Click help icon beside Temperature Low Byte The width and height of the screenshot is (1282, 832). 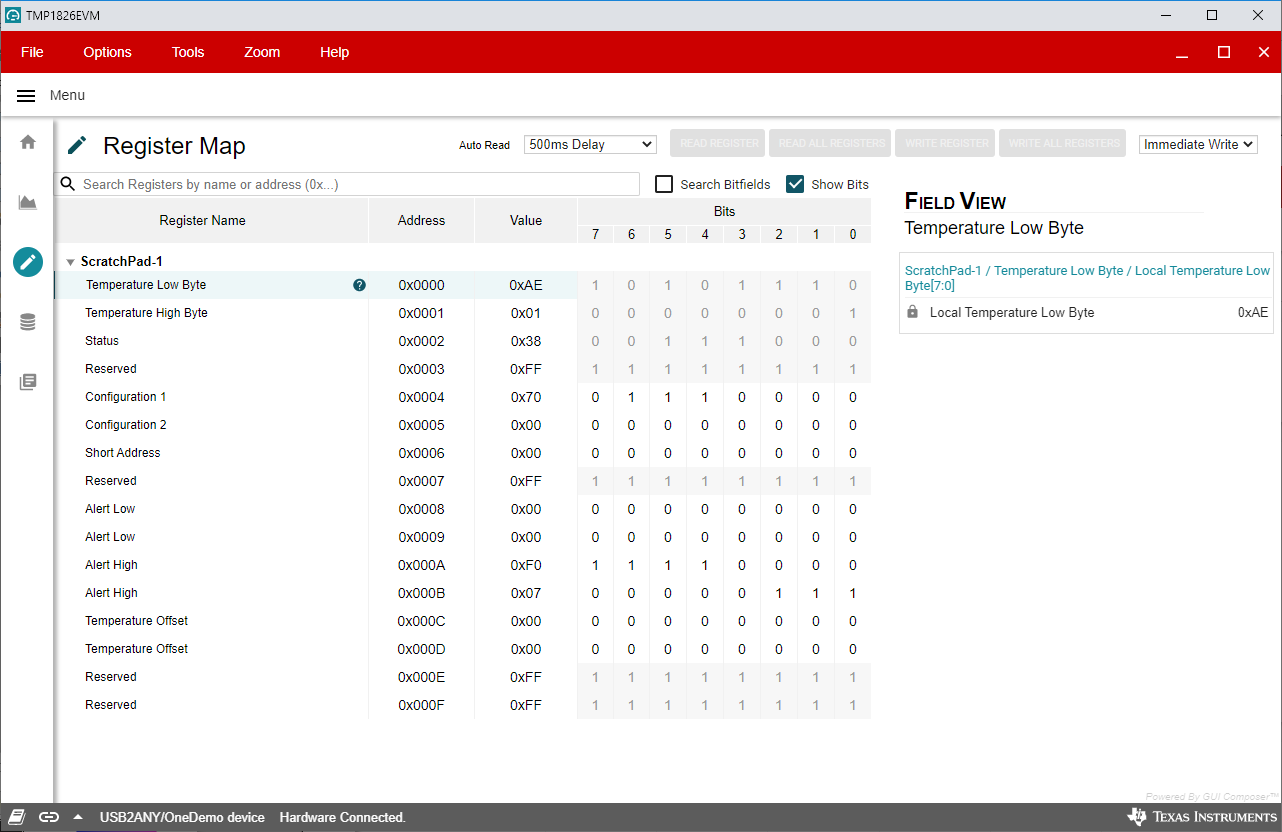coord(360,285)
